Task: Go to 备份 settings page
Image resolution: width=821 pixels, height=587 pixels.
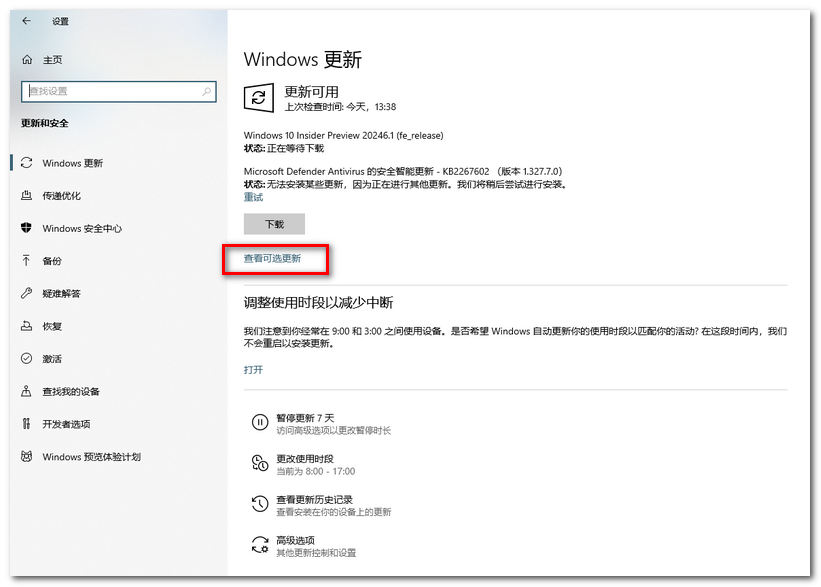Action: (51, 261)
